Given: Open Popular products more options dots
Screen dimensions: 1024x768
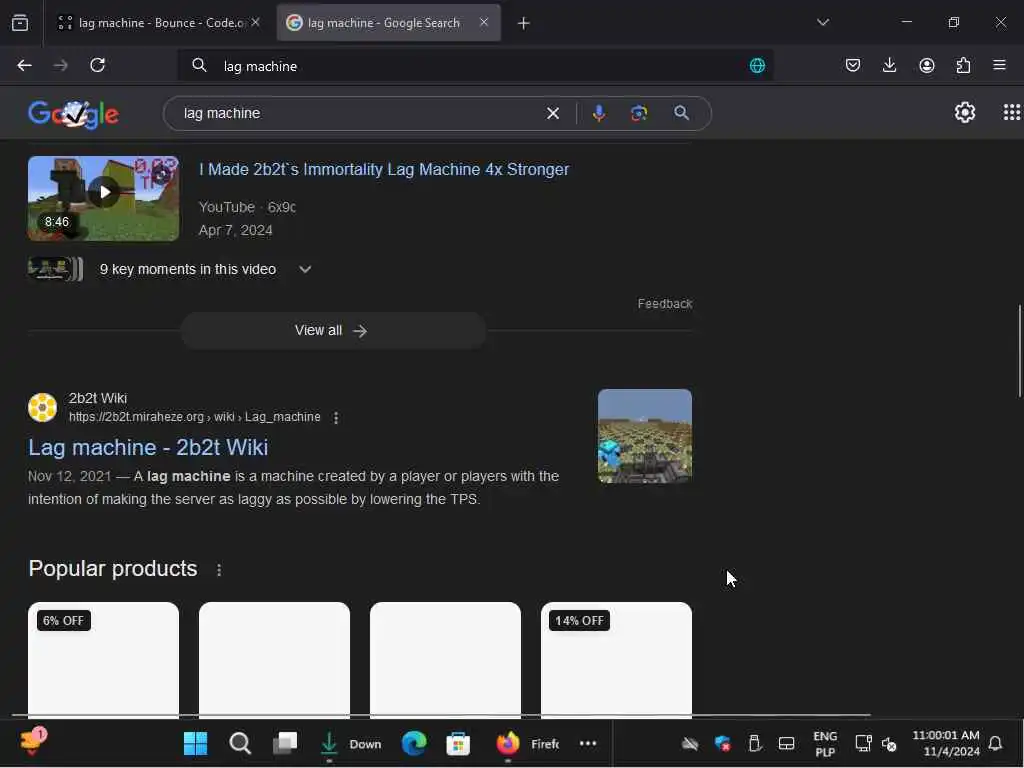Looking at the screenshot, I should point(219,569).
